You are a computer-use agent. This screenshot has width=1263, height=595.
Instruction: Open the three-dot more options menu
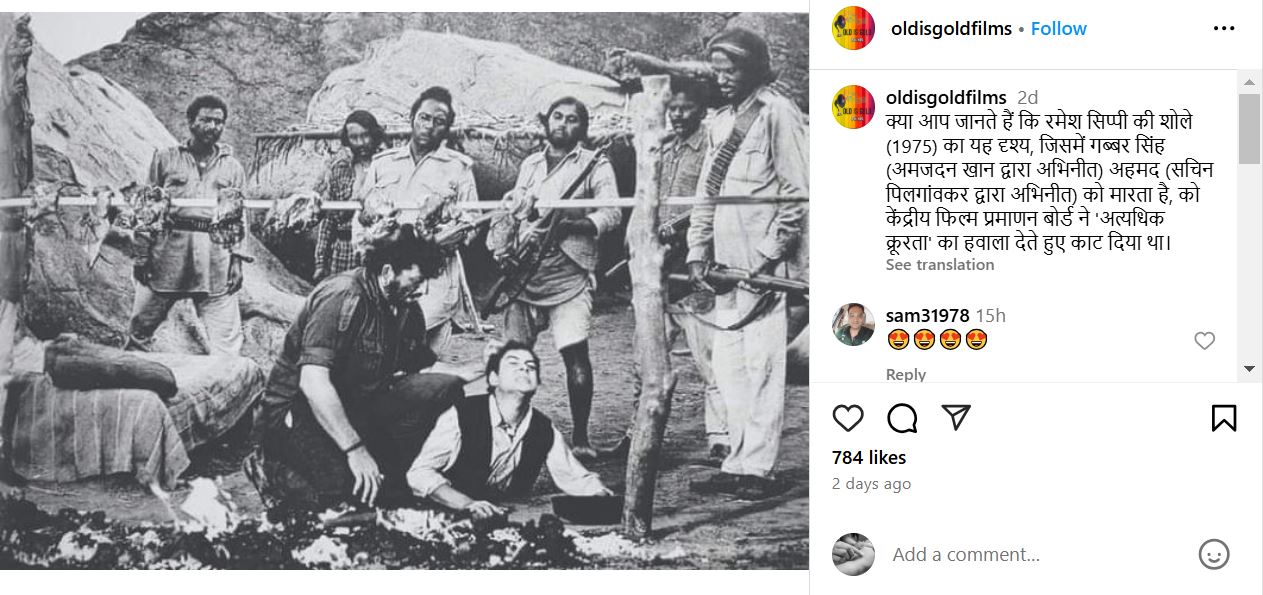(1224, 29)
